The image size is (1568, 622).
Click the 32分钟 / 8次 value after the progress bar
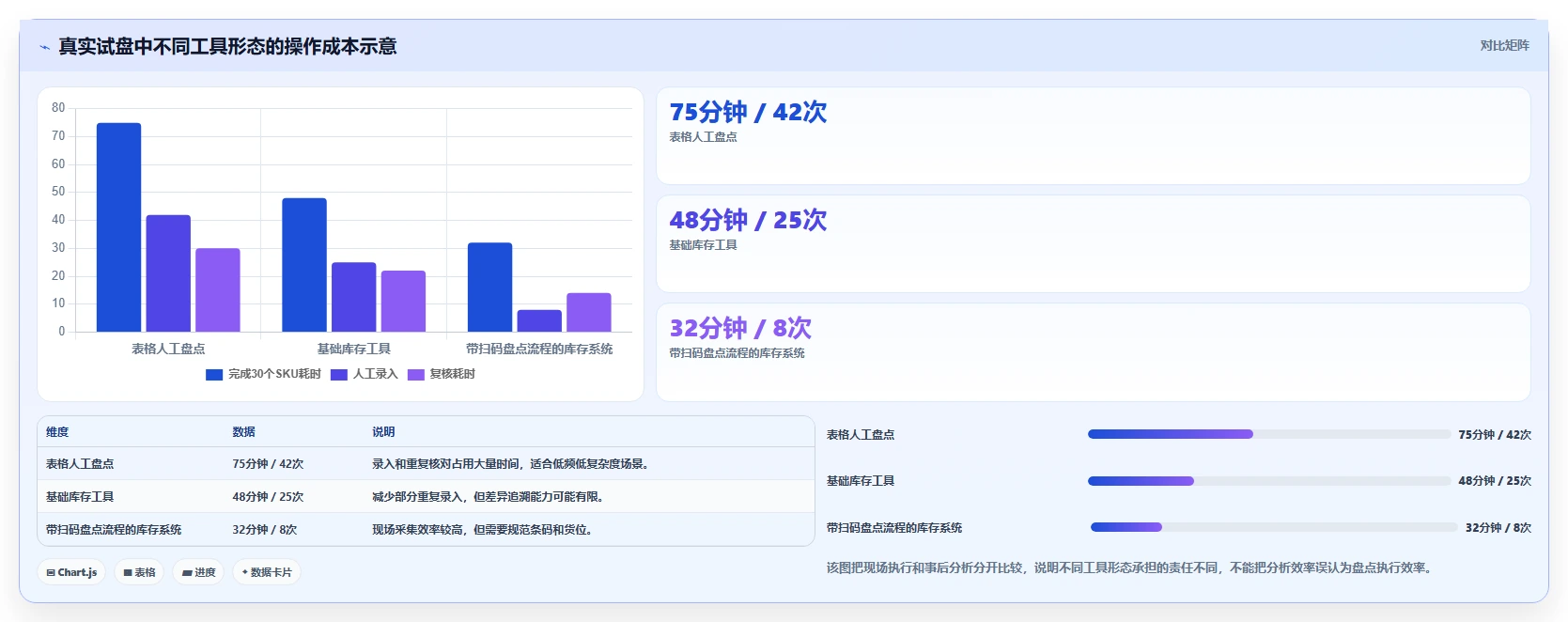1498,528
